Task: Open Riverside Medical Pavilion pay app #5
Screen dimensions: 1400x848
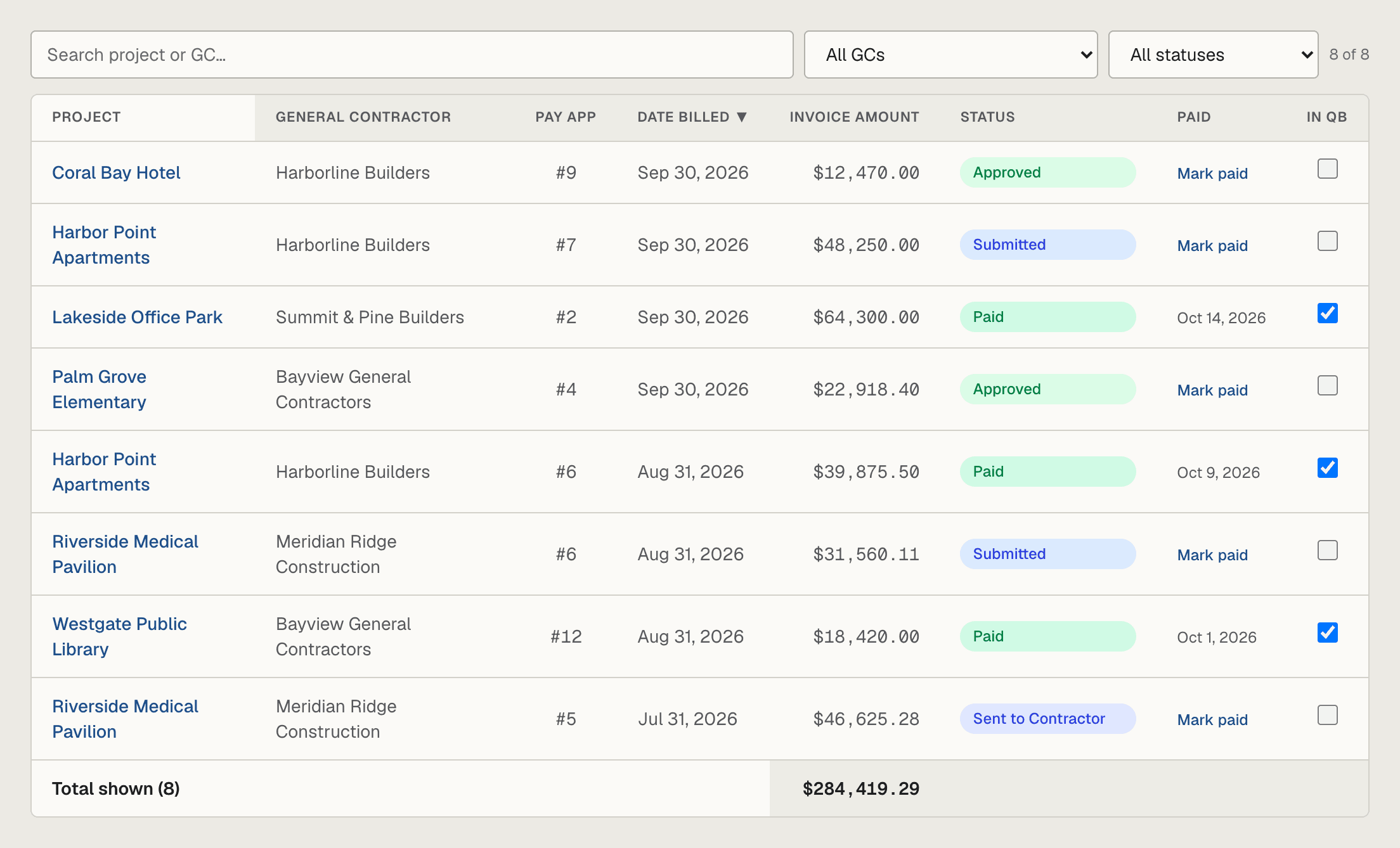Action: click(x=125, y=719)
